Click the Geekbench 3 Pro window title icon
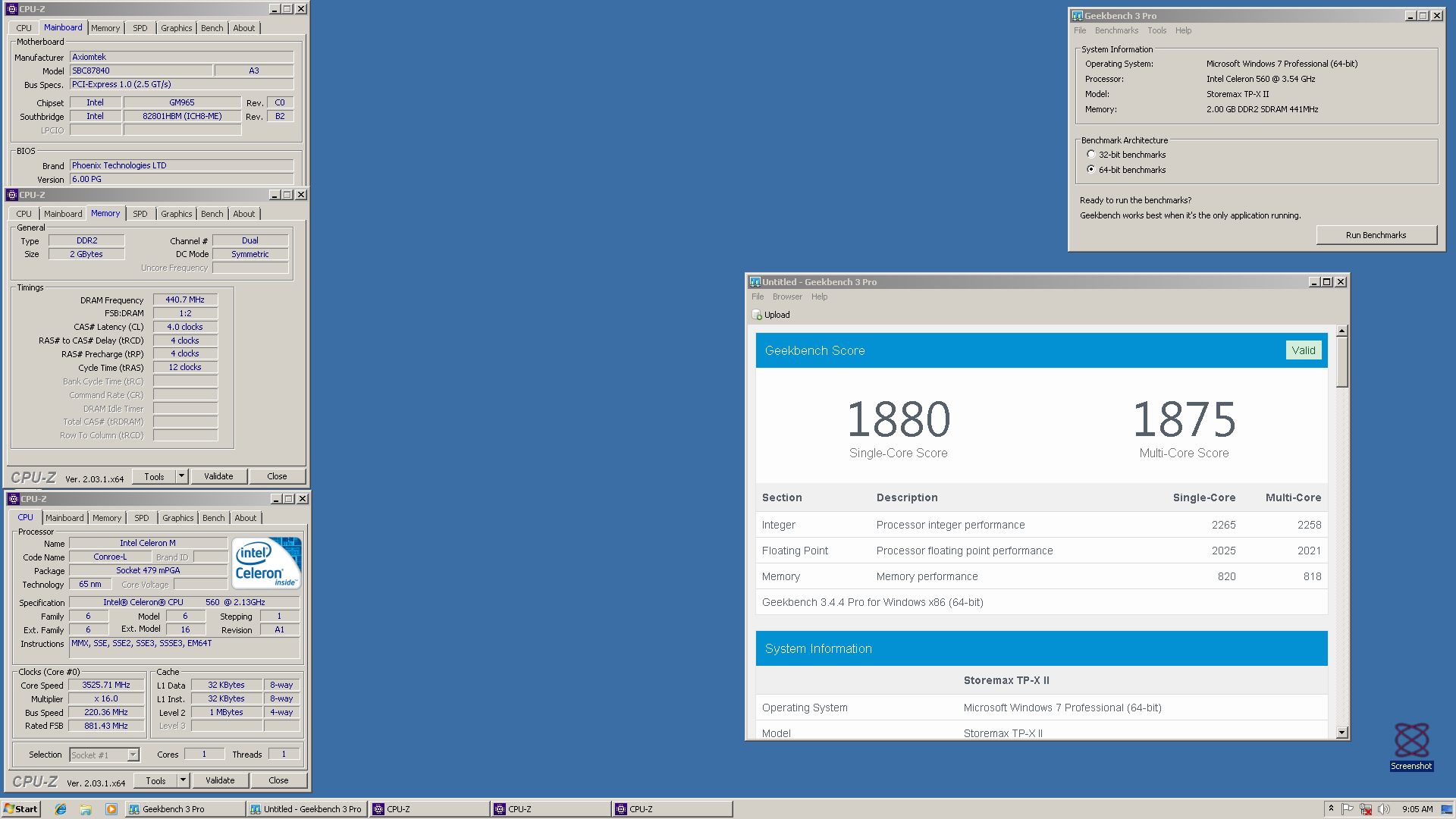The height and width of the screenshot is (819, 1456). (x=1078, y=16)
